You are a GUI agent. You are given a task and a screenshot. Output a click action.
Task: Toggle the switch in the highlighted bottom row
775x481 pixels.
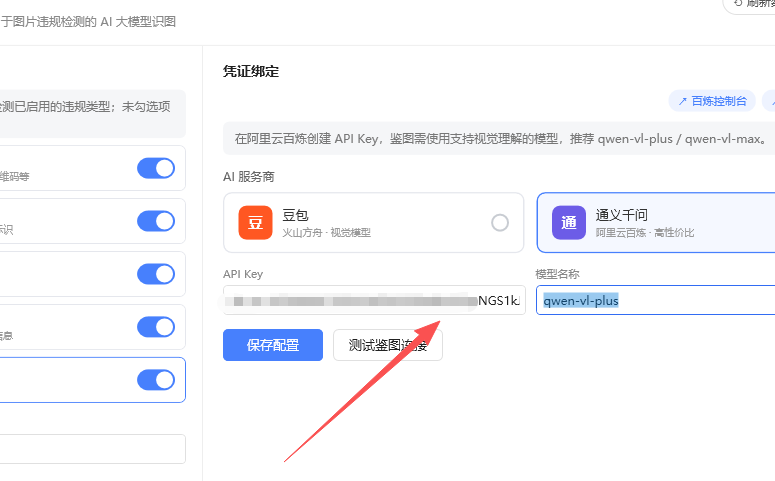pyautogui.click(x=156, y=380)
